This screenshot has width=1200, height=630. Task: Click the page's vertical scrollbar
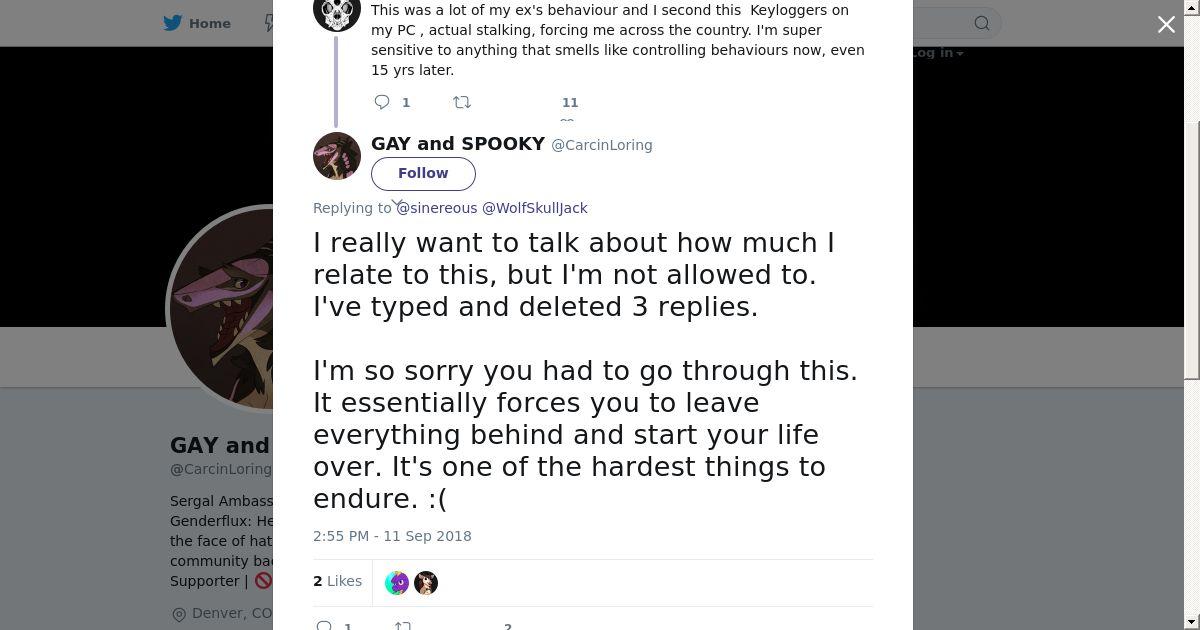tap(1191, 200)
